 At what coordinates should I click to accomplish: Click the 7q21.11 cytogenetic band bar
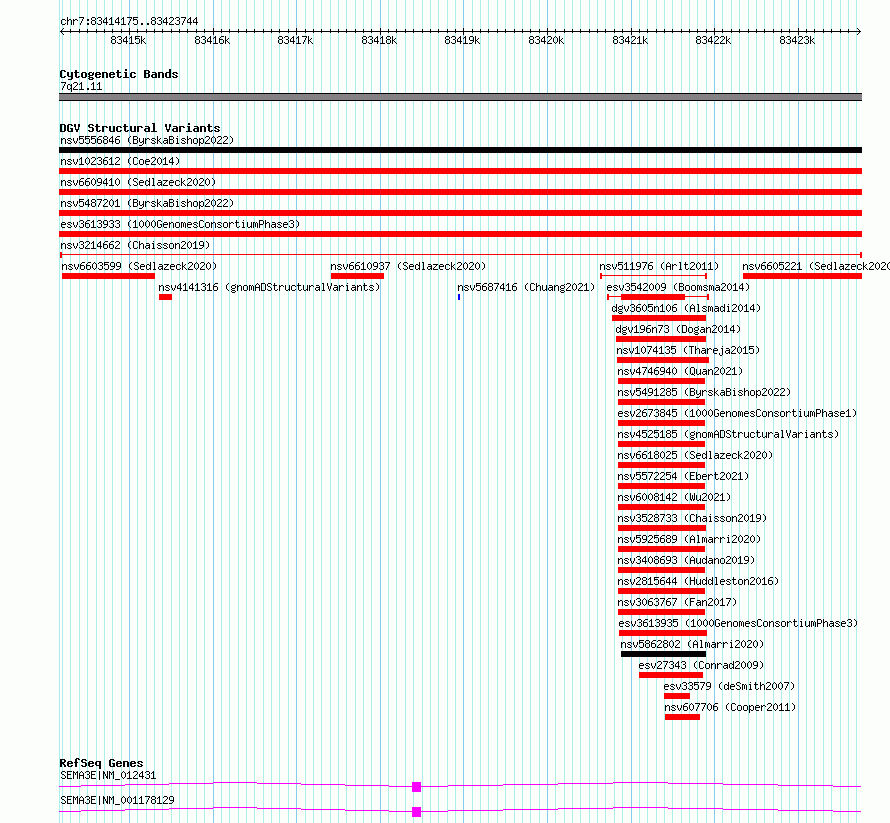[x=460, y=97]
